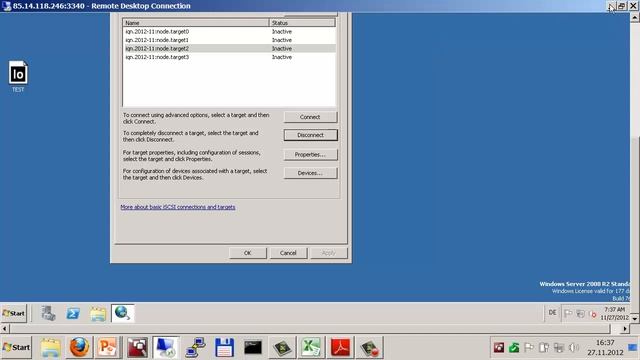Image resolution: width=640 pixels, height=360 pixels.
Task: Open Server Manager in remote taskbar
Action: point(48,313)
